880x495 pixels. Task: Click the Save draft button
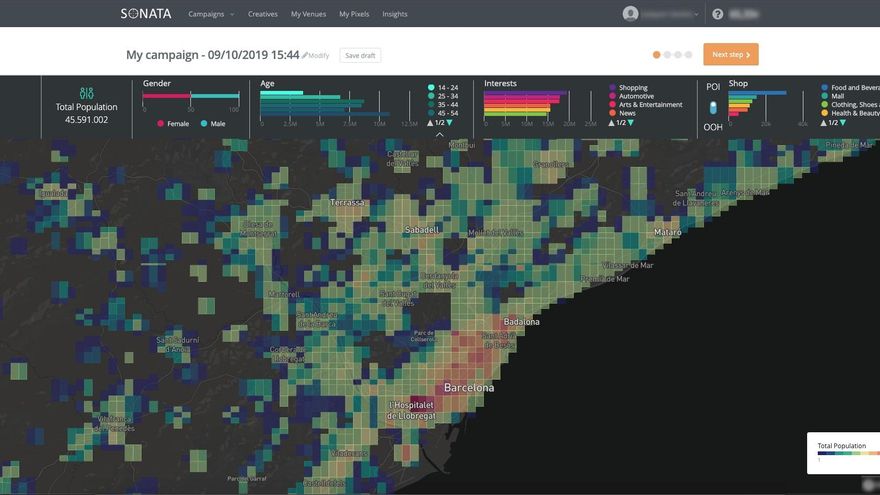pyautogui.click(x=360, y=56)
